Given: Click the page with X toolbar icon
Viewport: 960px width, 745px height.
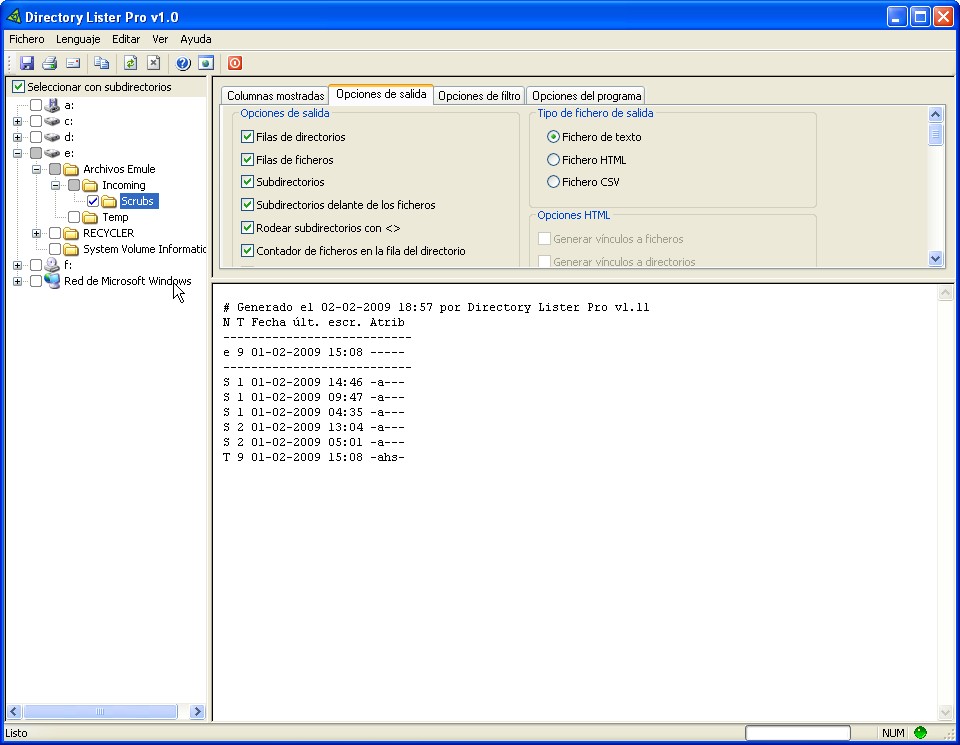Looking at the screenshot, I should [154, 63].
